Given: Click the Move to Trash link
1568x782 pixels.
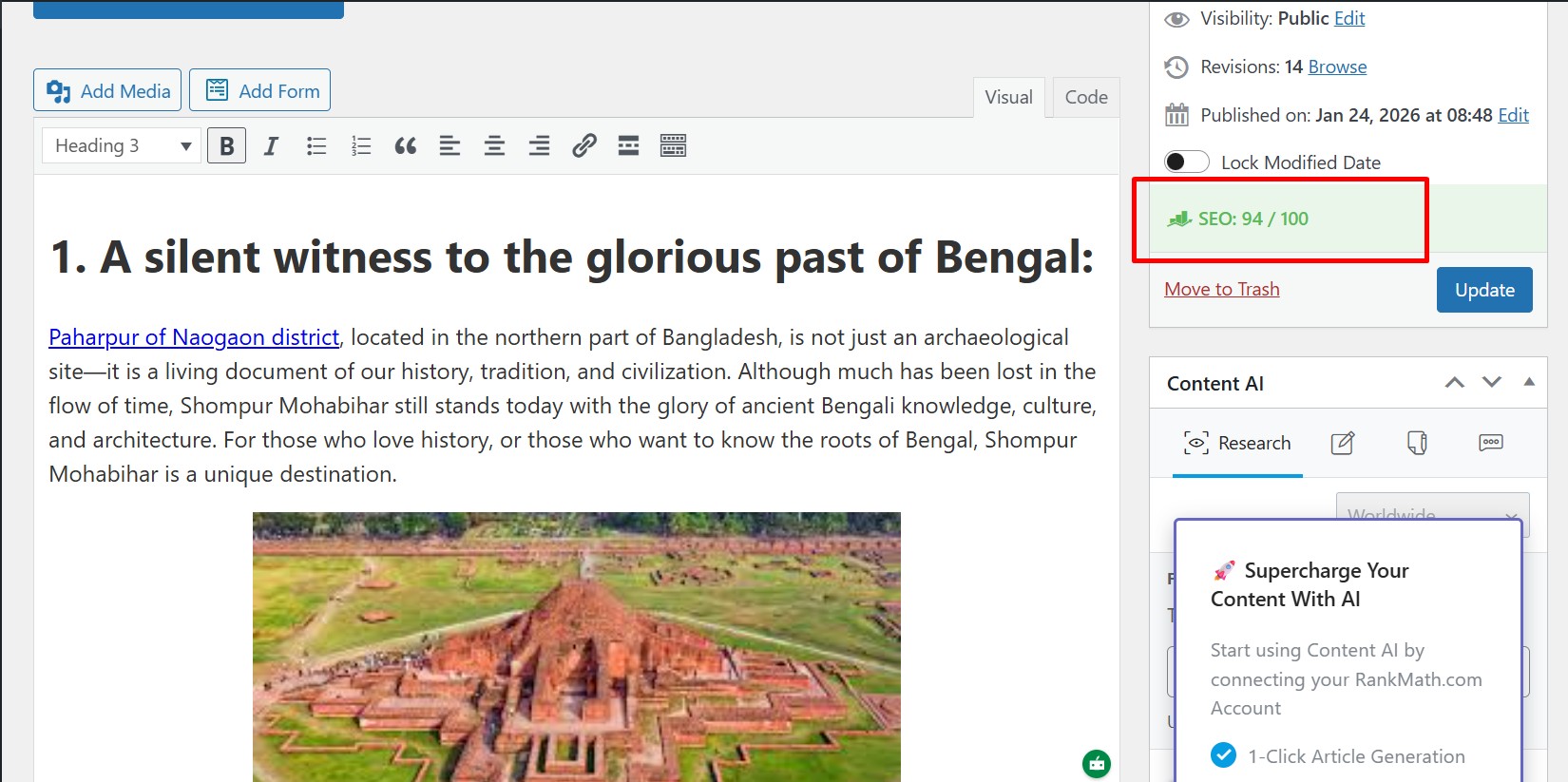Looking at the screenshot, I should [x=1221, y=289].
